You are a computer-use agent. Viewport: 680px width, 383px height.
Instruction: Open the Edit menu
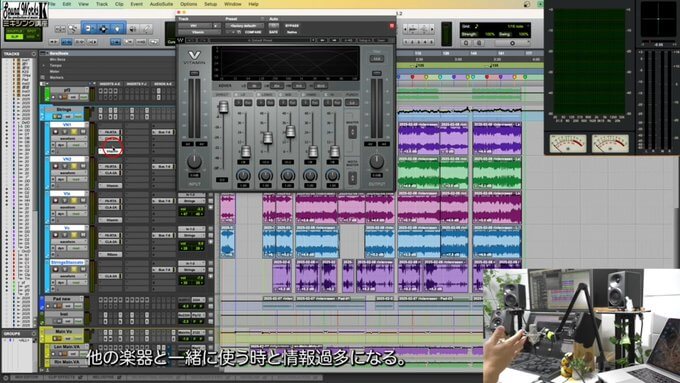(x=67, y=4)
